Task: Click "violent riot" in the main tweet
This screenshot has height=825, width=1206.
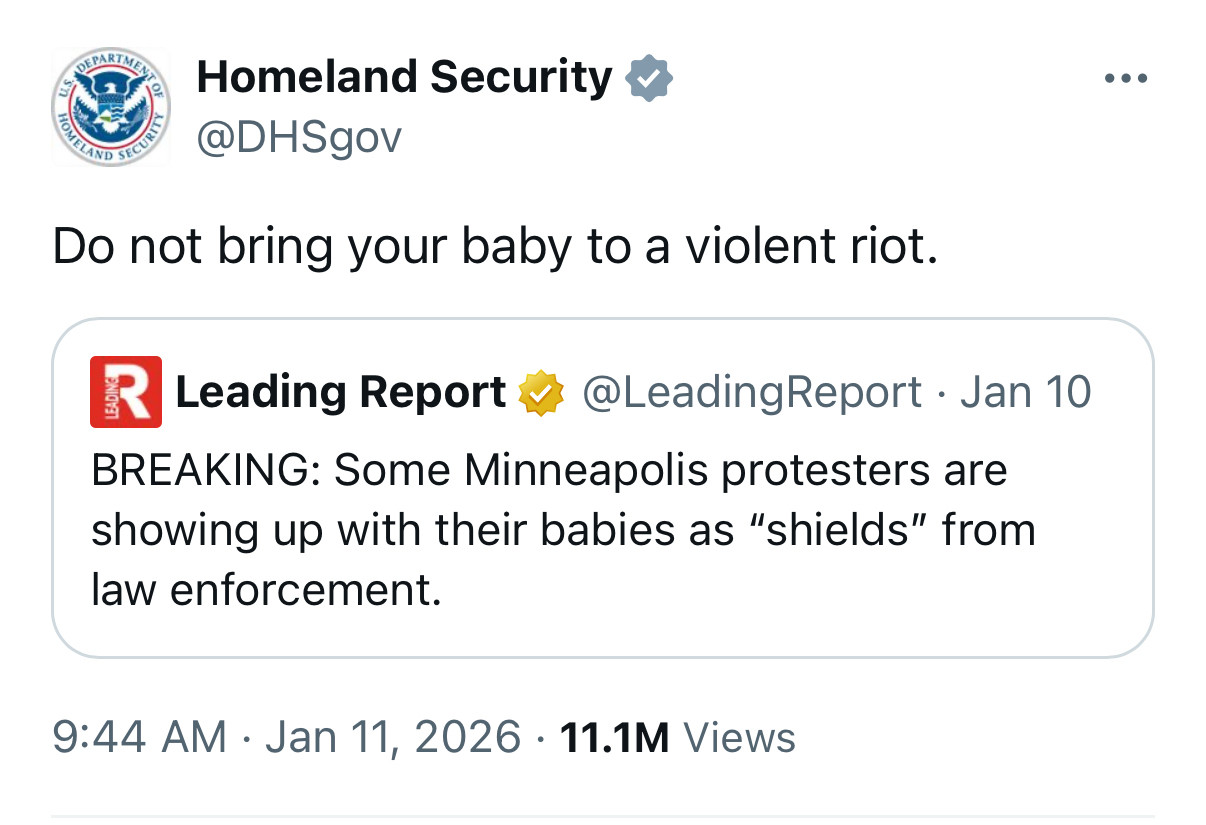Action: point(810,246)
